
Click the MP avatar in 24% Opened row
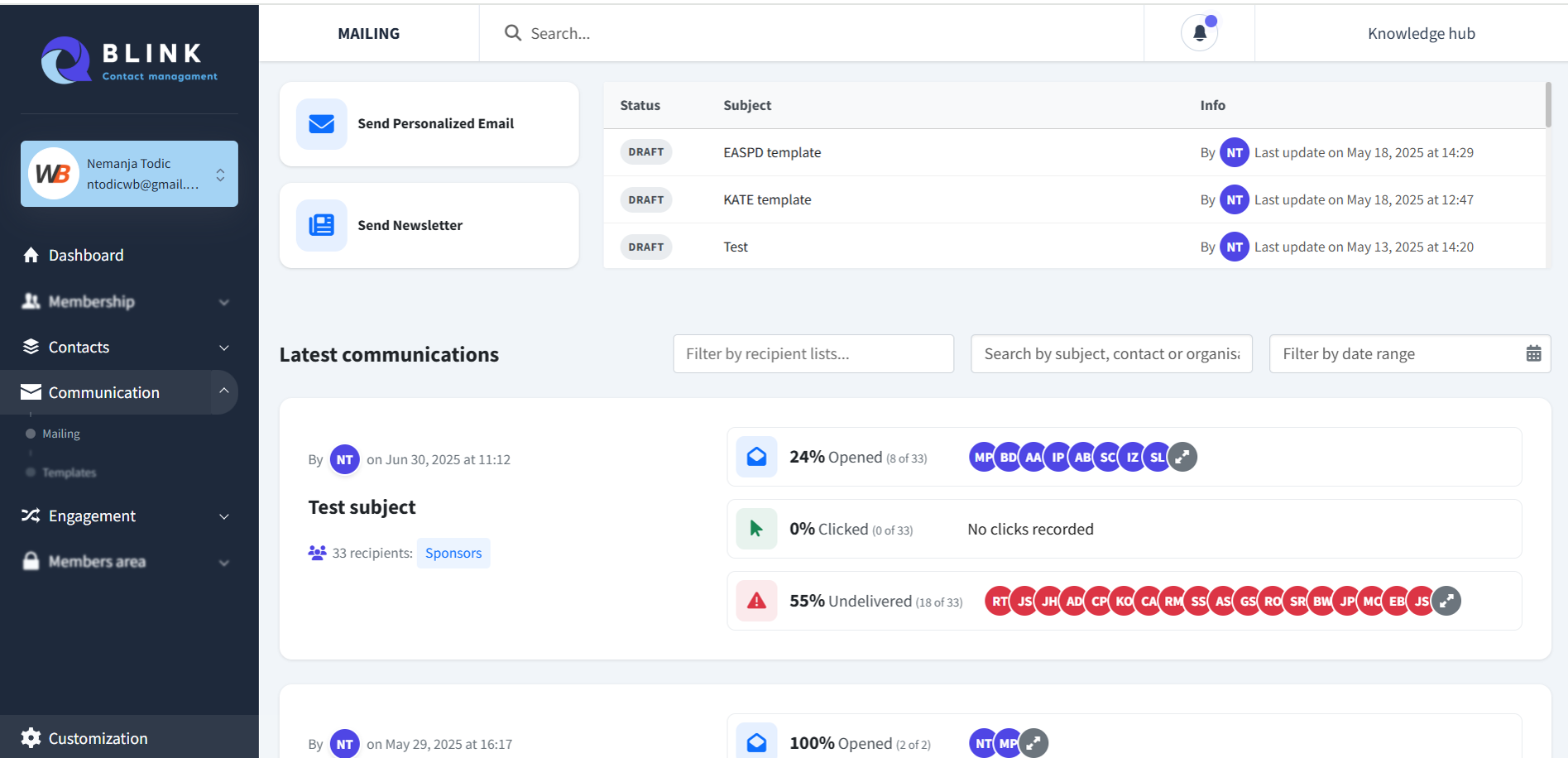click(x=982, y=457)
